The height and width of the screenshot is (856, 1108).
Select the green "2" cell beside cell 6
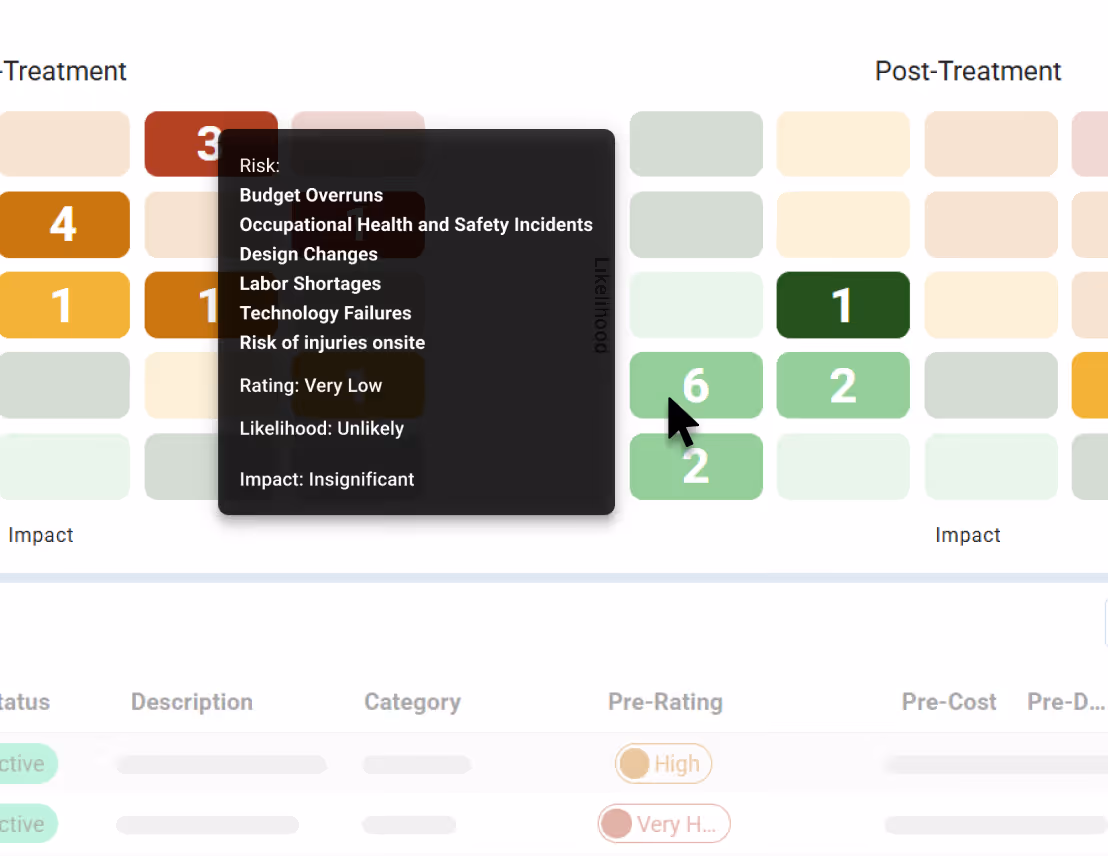point(843,385)
